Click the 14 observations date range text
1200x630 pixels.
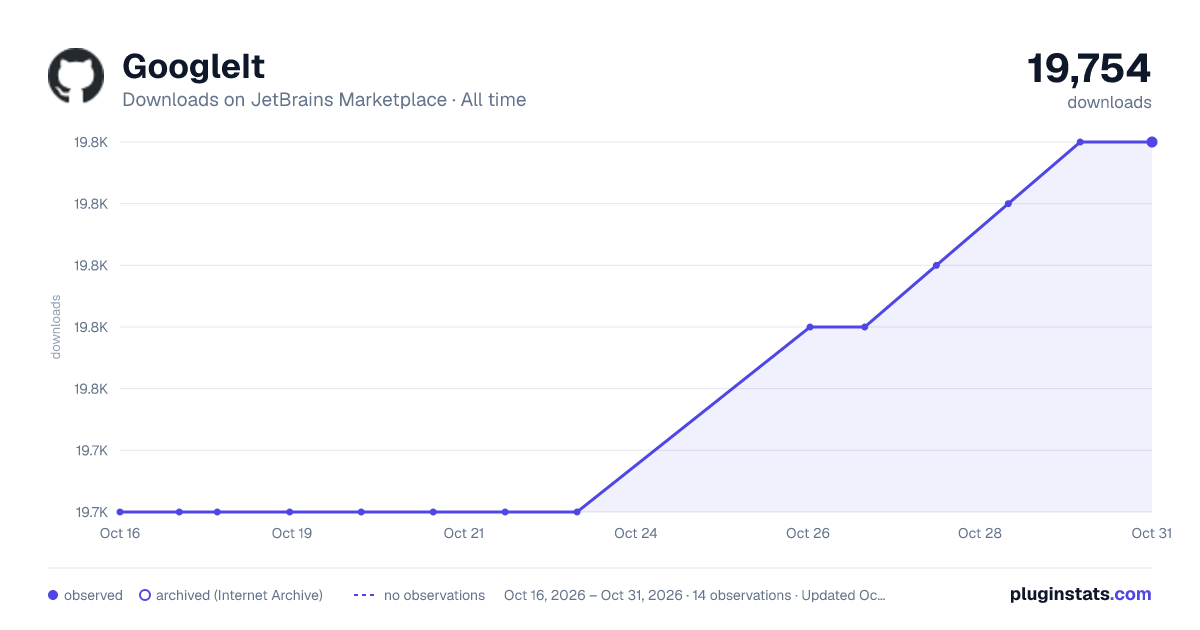[x=695, y=595]
